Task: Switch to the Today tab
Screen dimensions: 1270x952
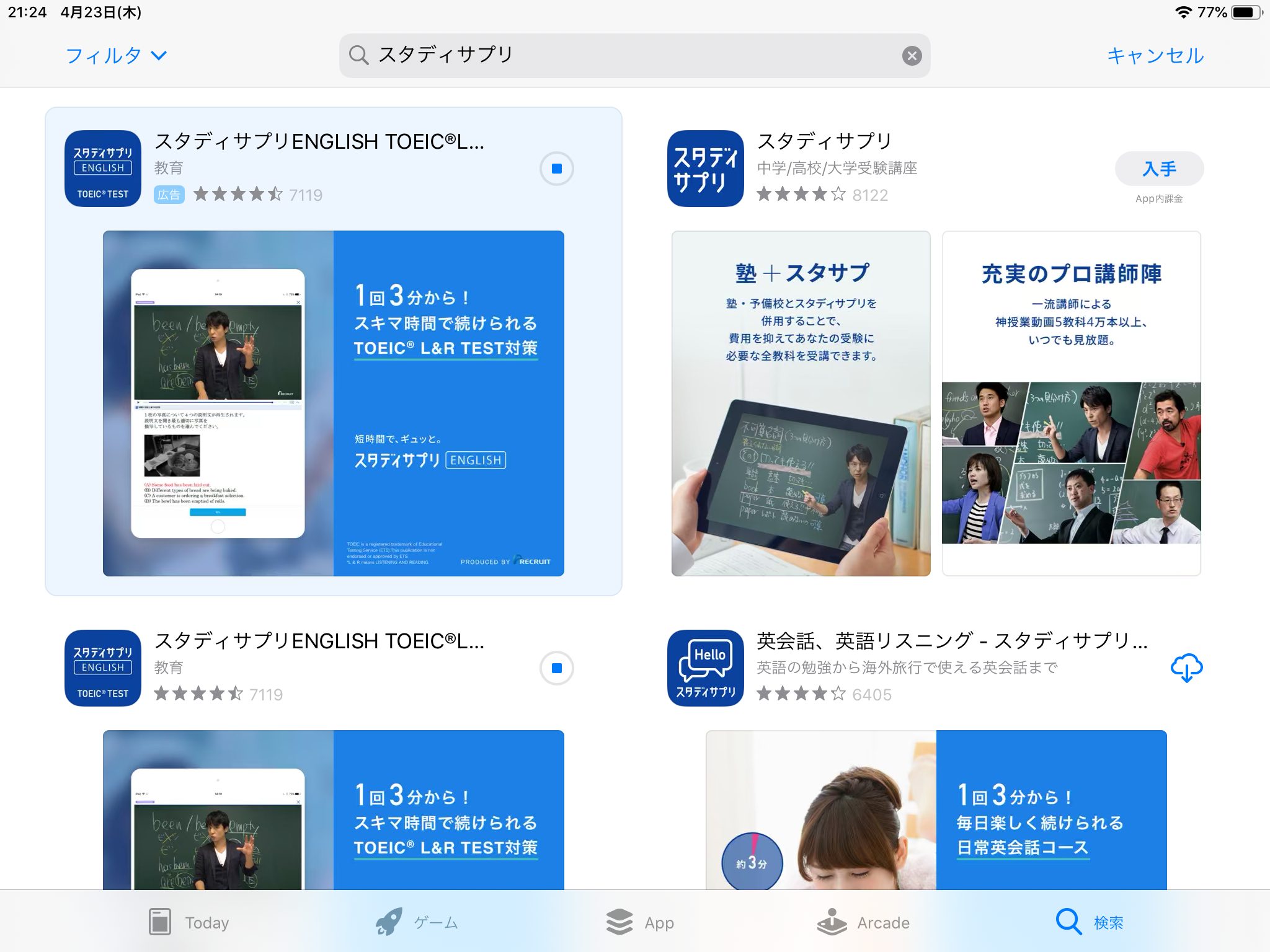Action: coord(189,922)
